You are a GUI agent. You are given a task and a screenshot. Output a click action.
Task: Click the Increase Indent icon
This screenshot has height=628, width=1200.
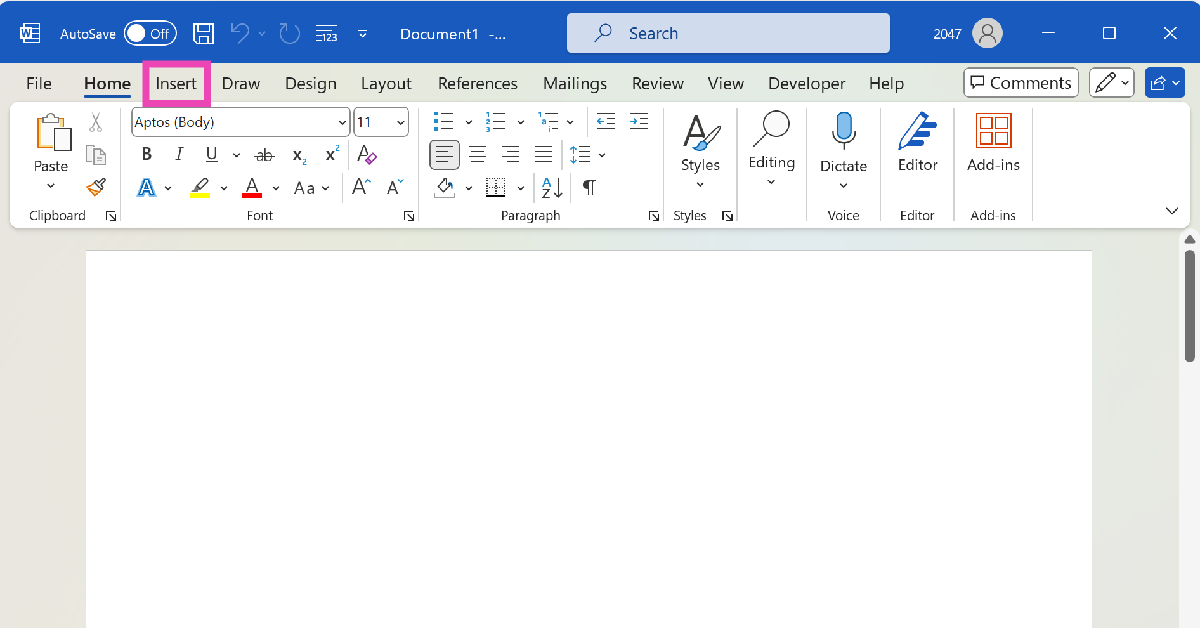click(639, 122)
